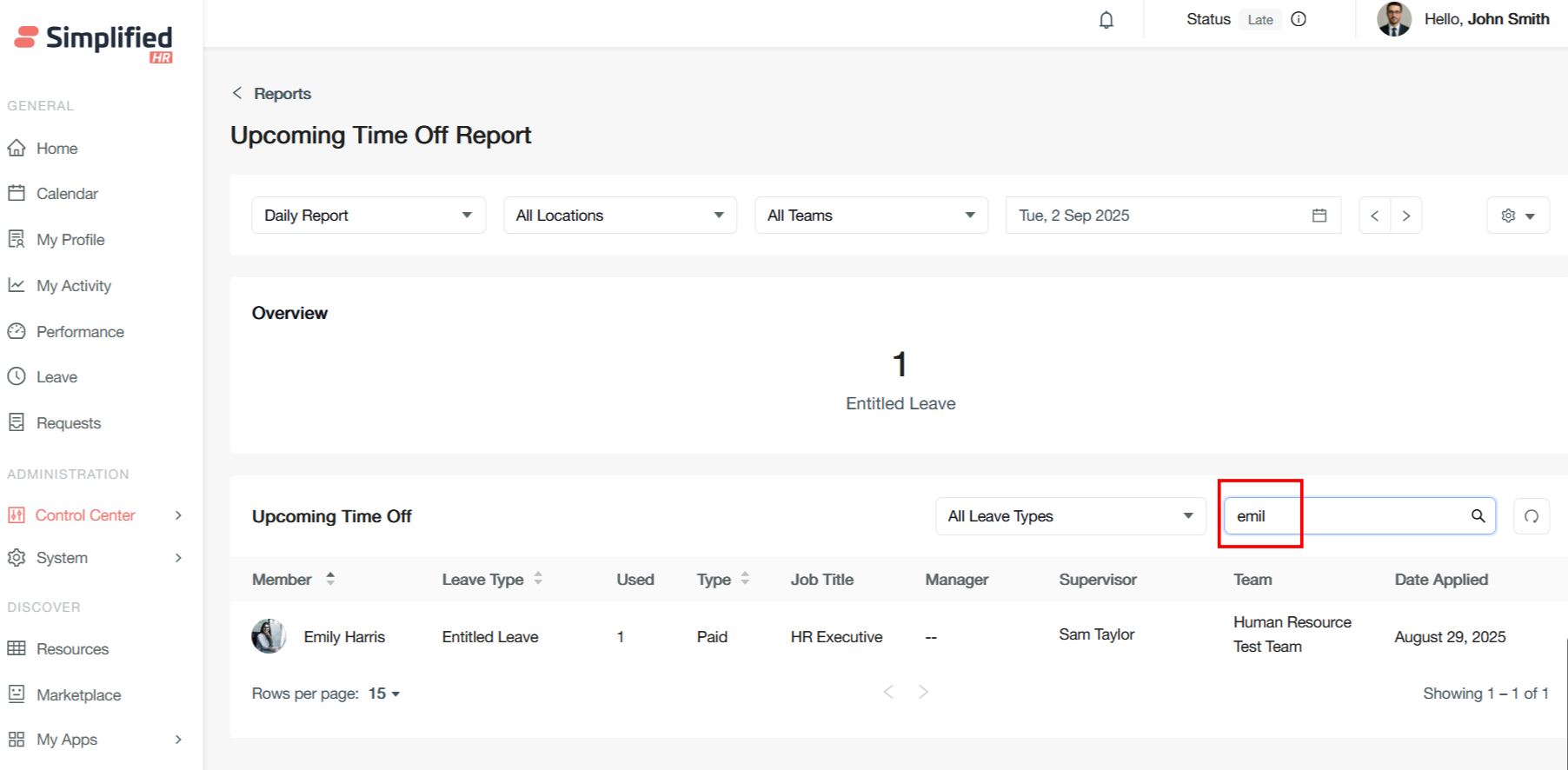Screen dimensions: 1568x770
Task: Select Performance in the sidebar
Action: coord(80,332)
